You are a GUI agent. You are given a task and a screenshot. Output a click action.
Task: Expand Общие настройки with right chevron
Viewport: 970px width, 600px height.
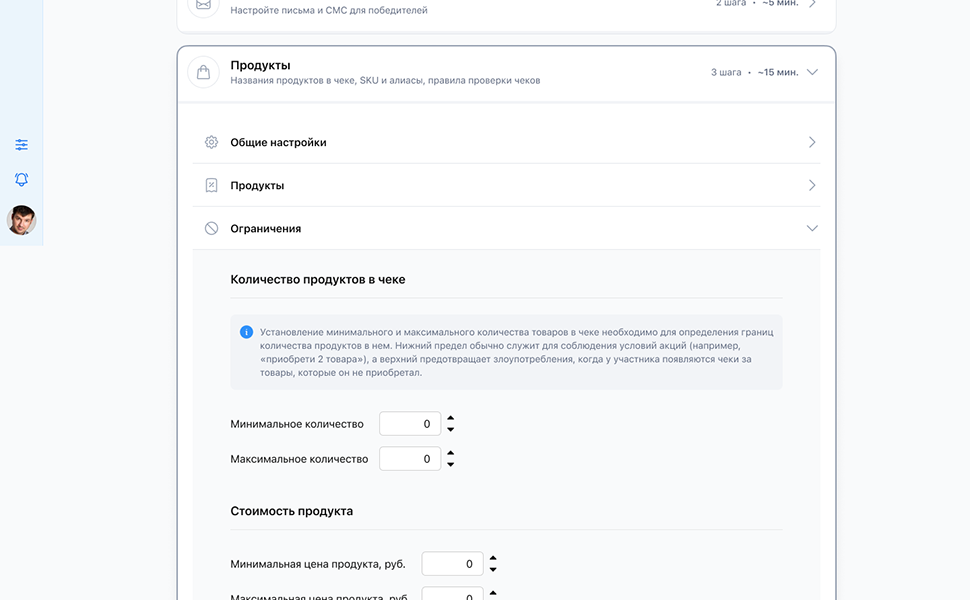812,142
